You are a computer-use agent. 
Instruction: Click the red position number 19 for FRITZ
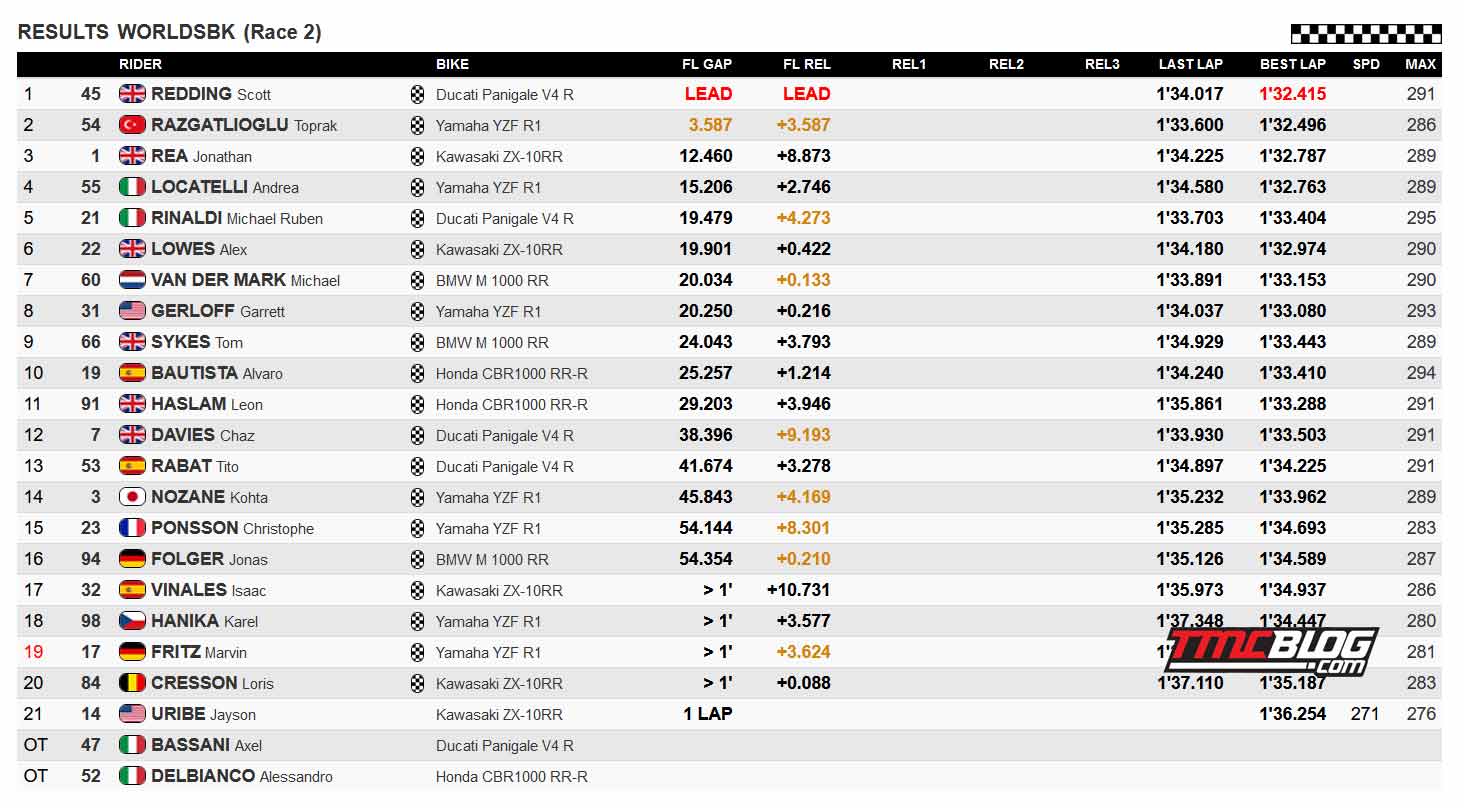pos(33,652)
